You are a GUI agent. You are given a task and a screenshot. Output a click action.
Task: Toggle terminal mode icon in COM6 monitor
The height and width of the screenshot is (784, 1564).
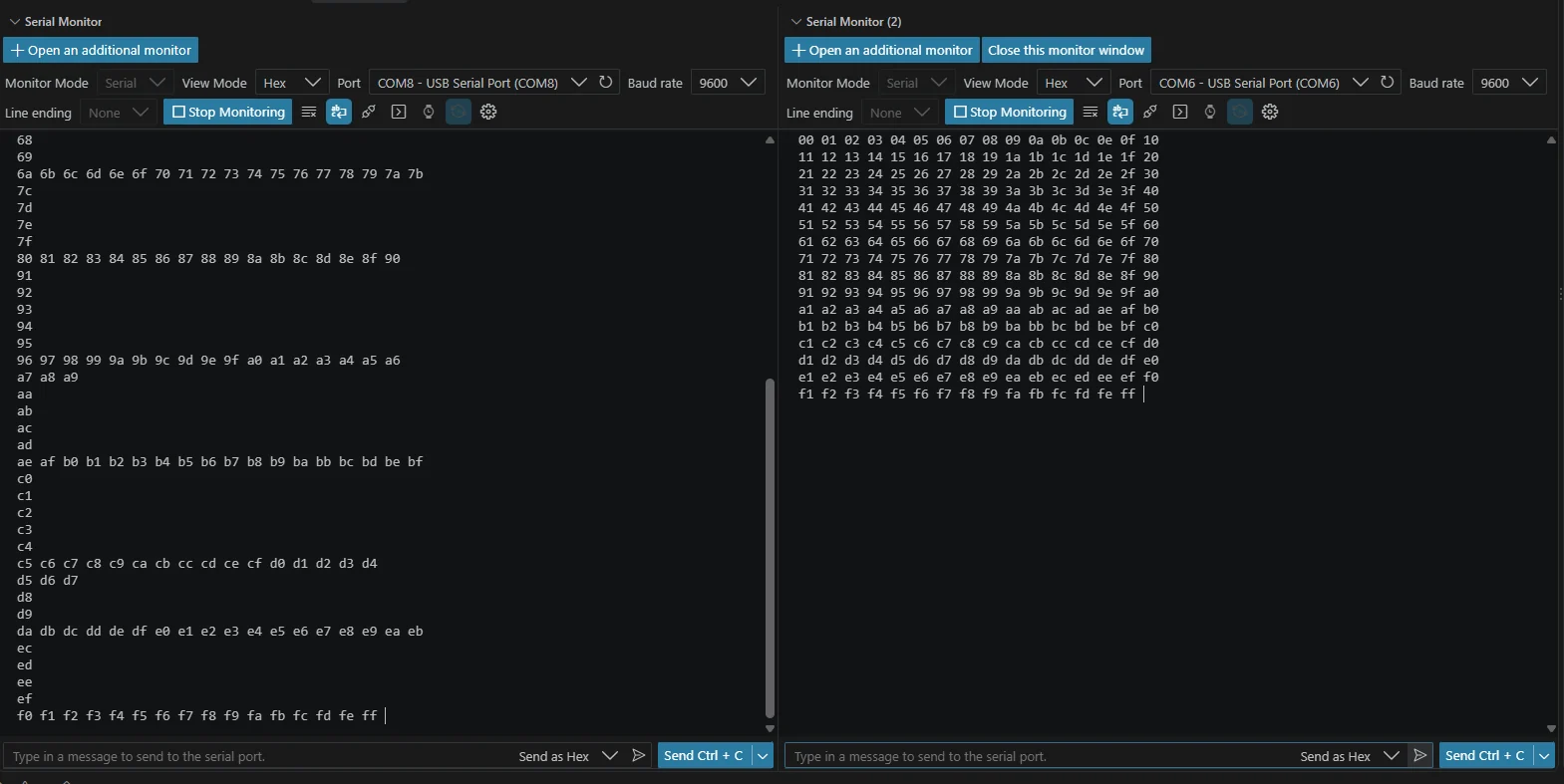click(x=1180, y=112)
